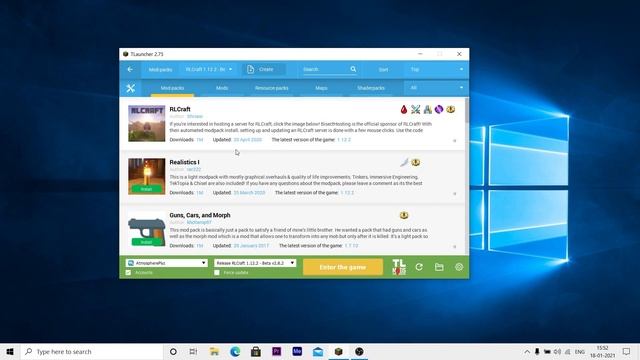
Task: Show hidden tray icons chevron
Action: (527, 351)
